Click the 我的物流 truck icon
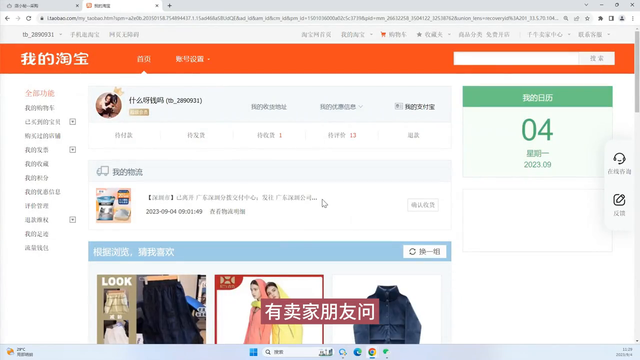Viewport: 640px width, 360px height. coord(102,171)
